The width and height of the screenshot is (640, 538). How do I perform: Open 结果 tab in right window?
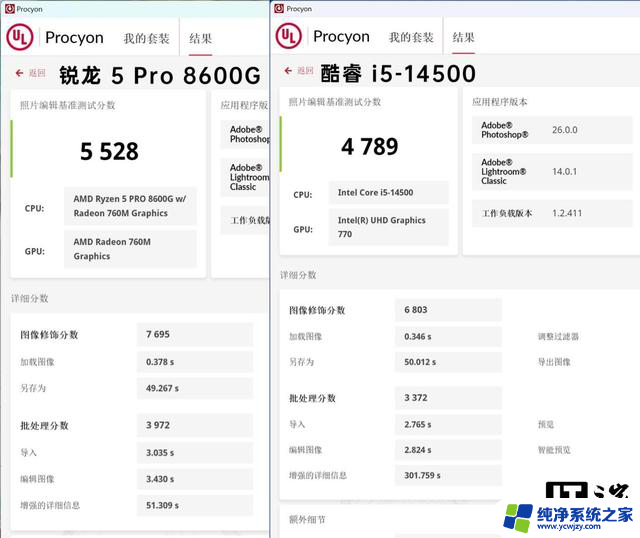464,38
